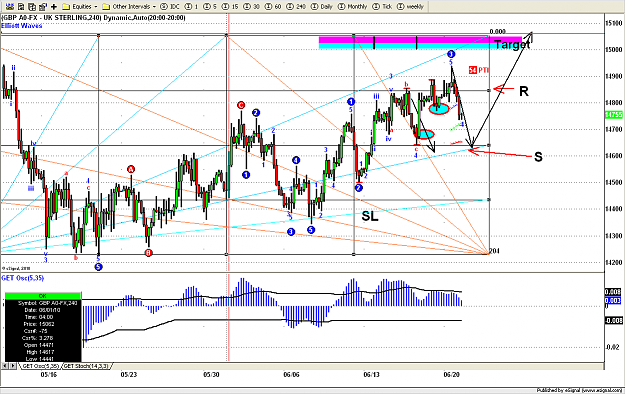This screenshot has height=394, width=625.
Task: Click the High 14617 row in cursor window
Action: [x=43, y=352]
